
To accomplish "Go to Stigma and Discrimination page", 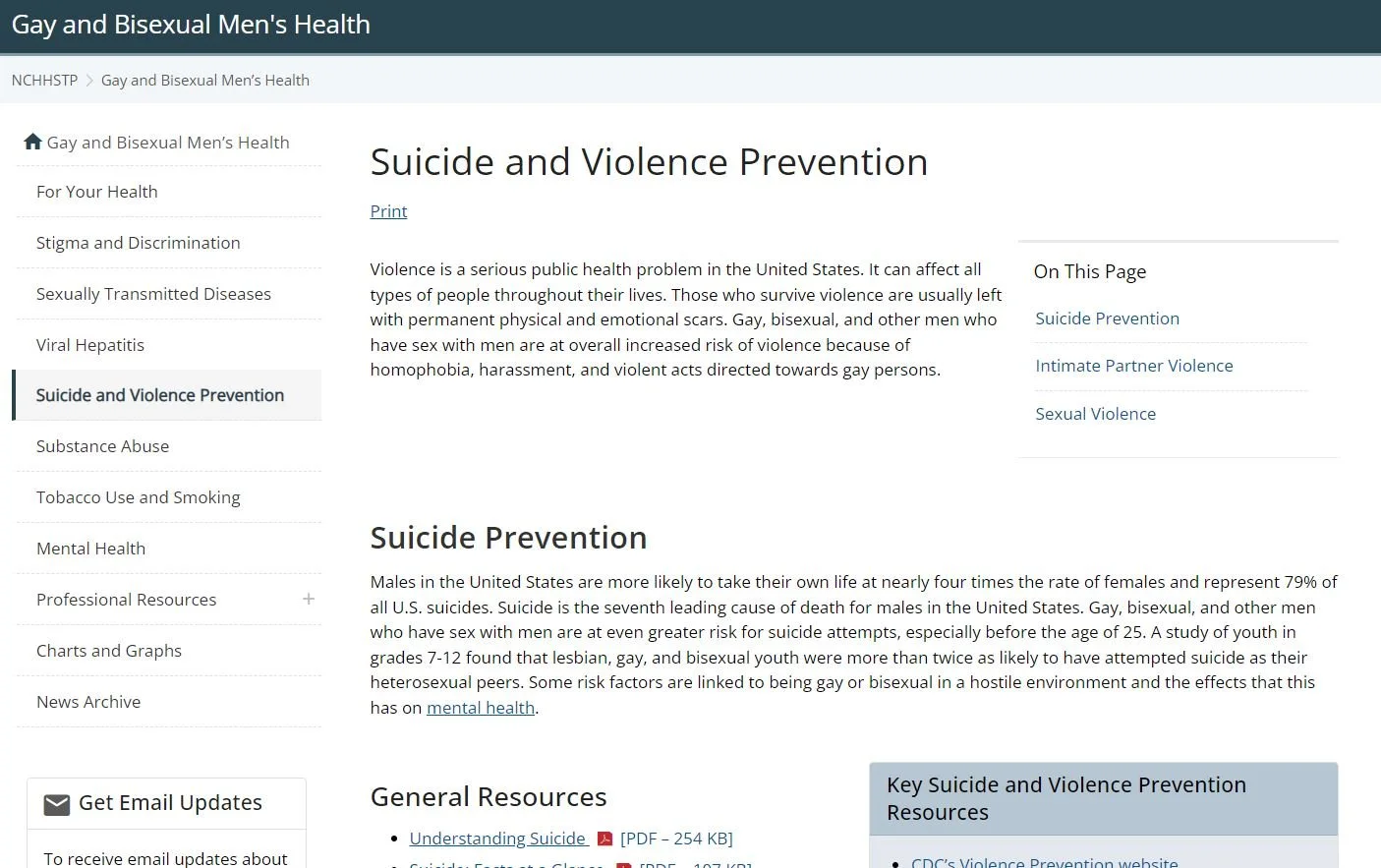I will pyautogui.click(x=139, y=243).
